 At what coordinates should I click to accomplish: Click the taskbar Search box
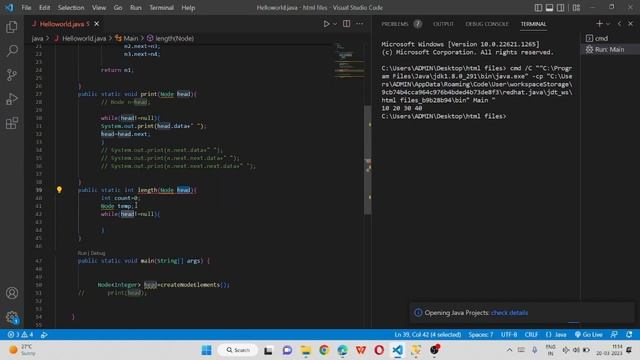click(238, 350)
